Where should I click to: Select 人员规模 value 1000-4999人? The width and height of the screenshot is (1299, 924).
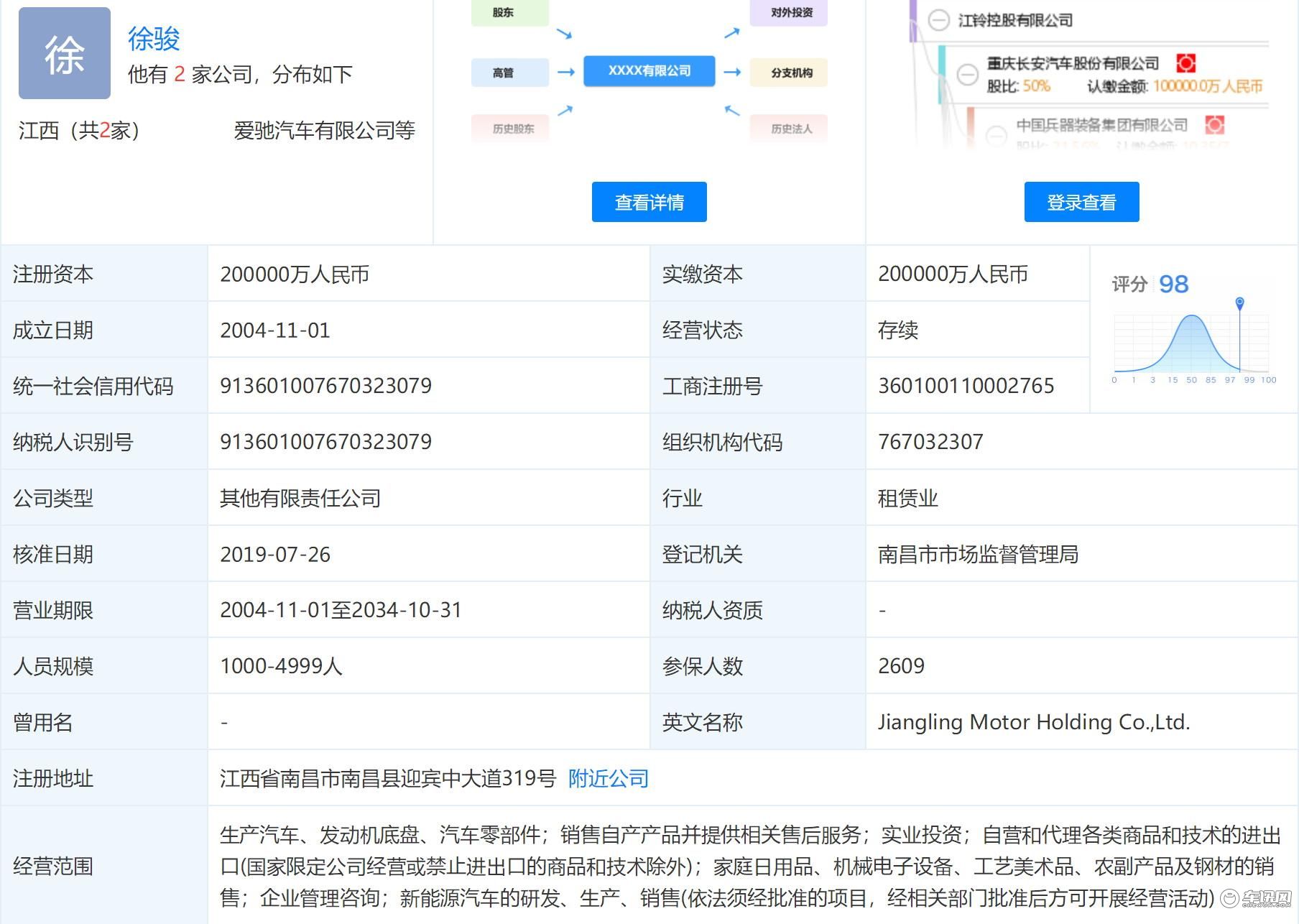pyautogui.click(x=281, y=666)
